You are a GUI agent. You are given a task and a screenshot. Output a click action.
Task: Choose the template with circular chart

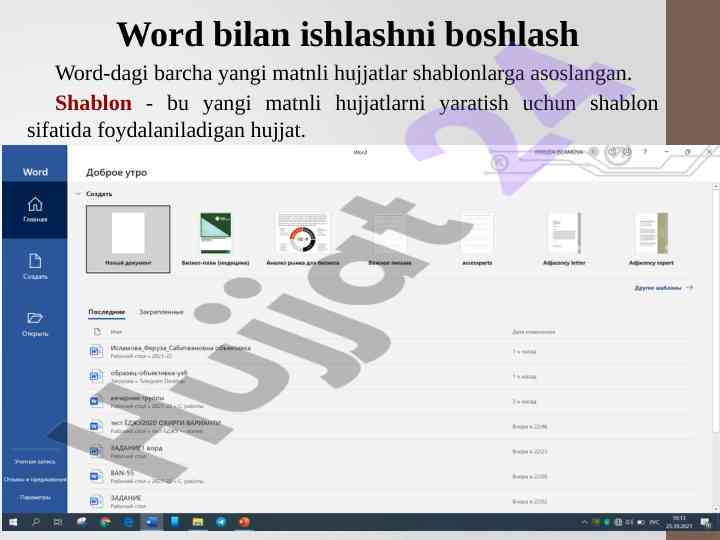[303, 233]
